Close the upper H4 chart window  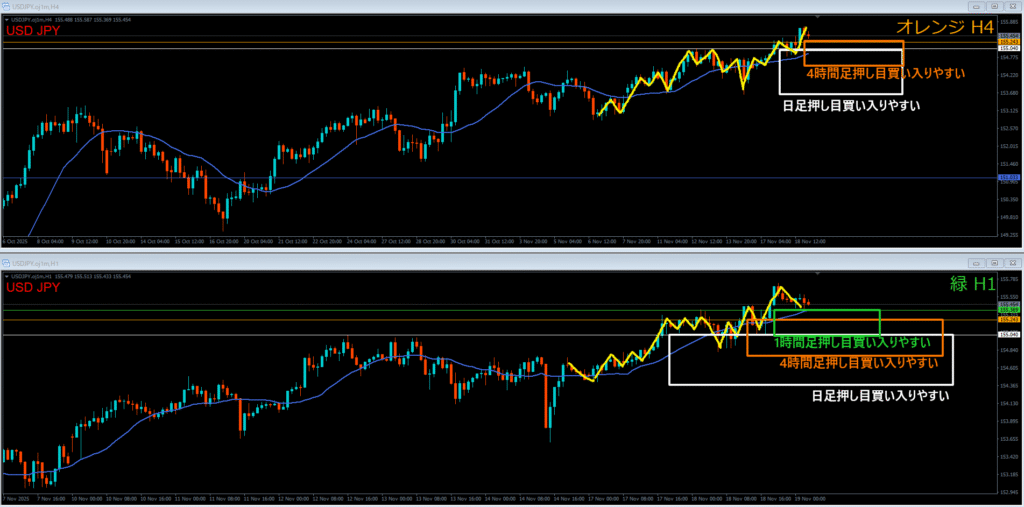(1013, 6)
